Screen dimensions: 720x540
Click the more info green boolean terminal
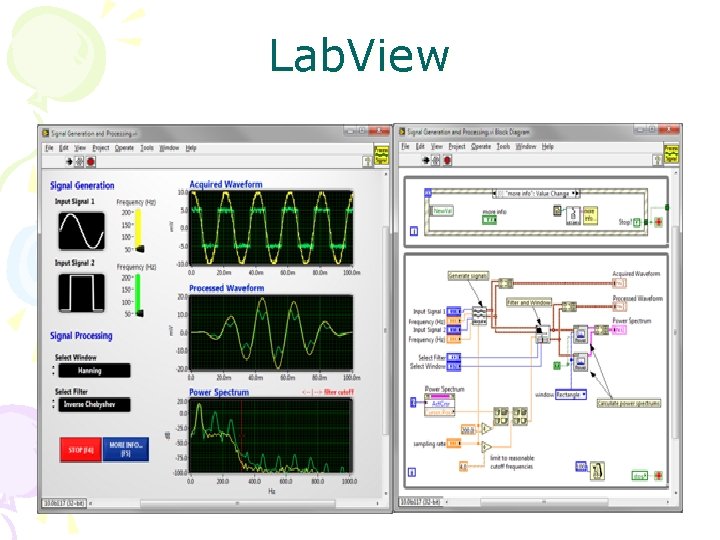(x=489, y=220)
